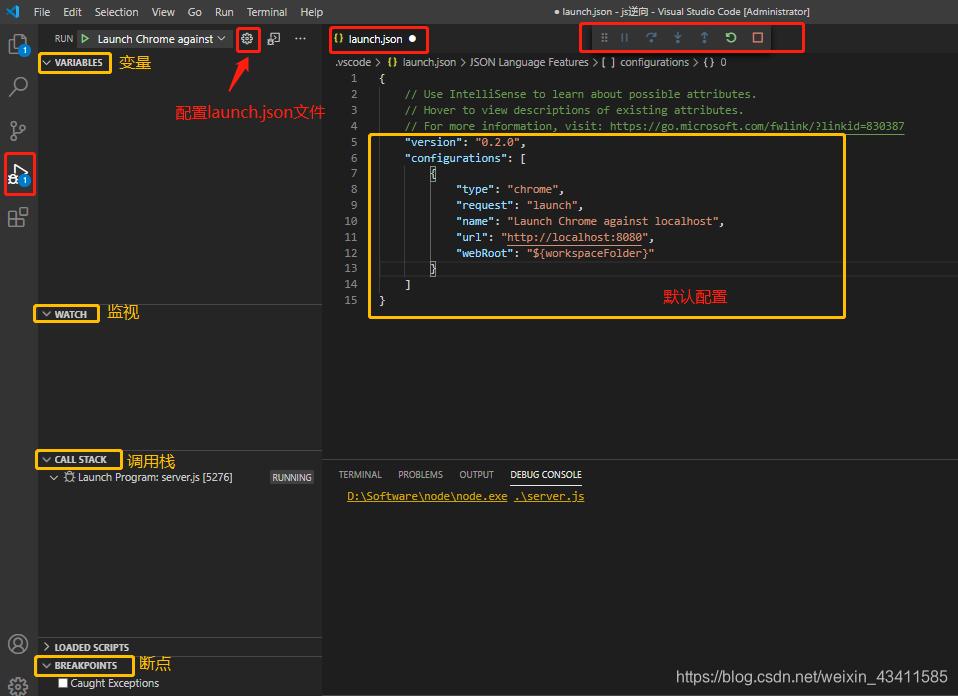Follow the http://localhost:8080 link

pyautogui.click(x=574, y=237)
